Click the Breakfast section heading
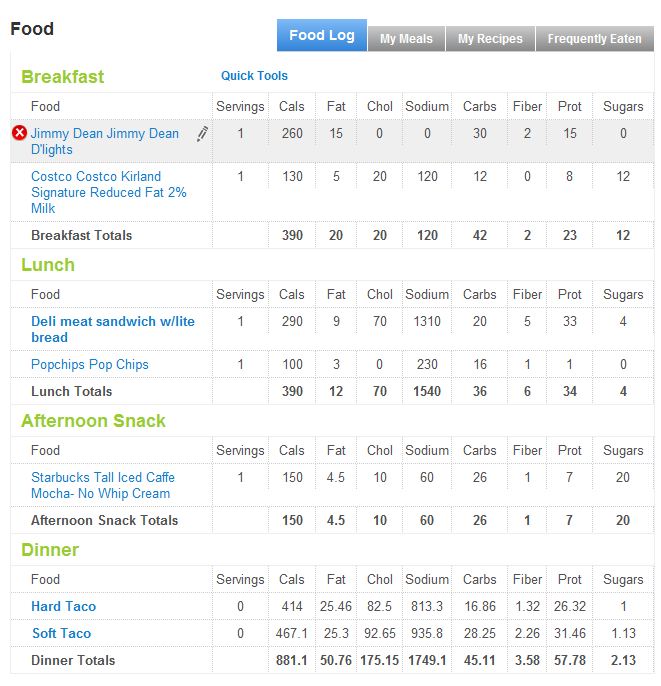This screenshot has height=686, width=661. point(62,77)
